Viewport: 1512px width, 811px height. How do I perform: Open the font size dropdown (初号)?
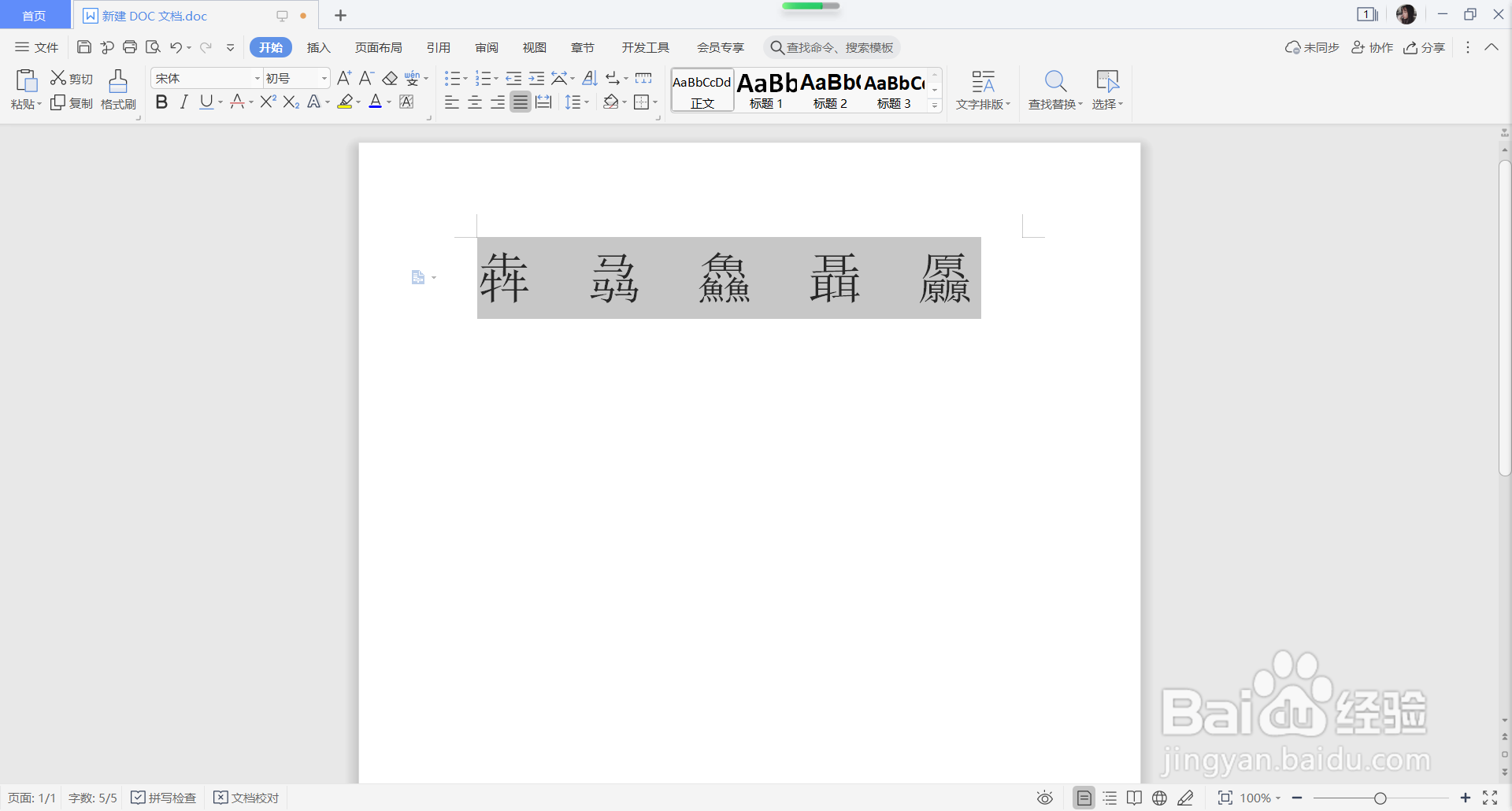point(324,78)
